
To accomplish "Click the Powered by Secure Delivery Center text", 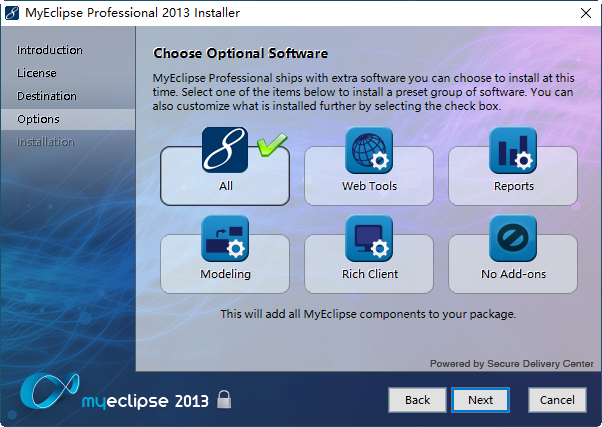I will tap(511, 363).
